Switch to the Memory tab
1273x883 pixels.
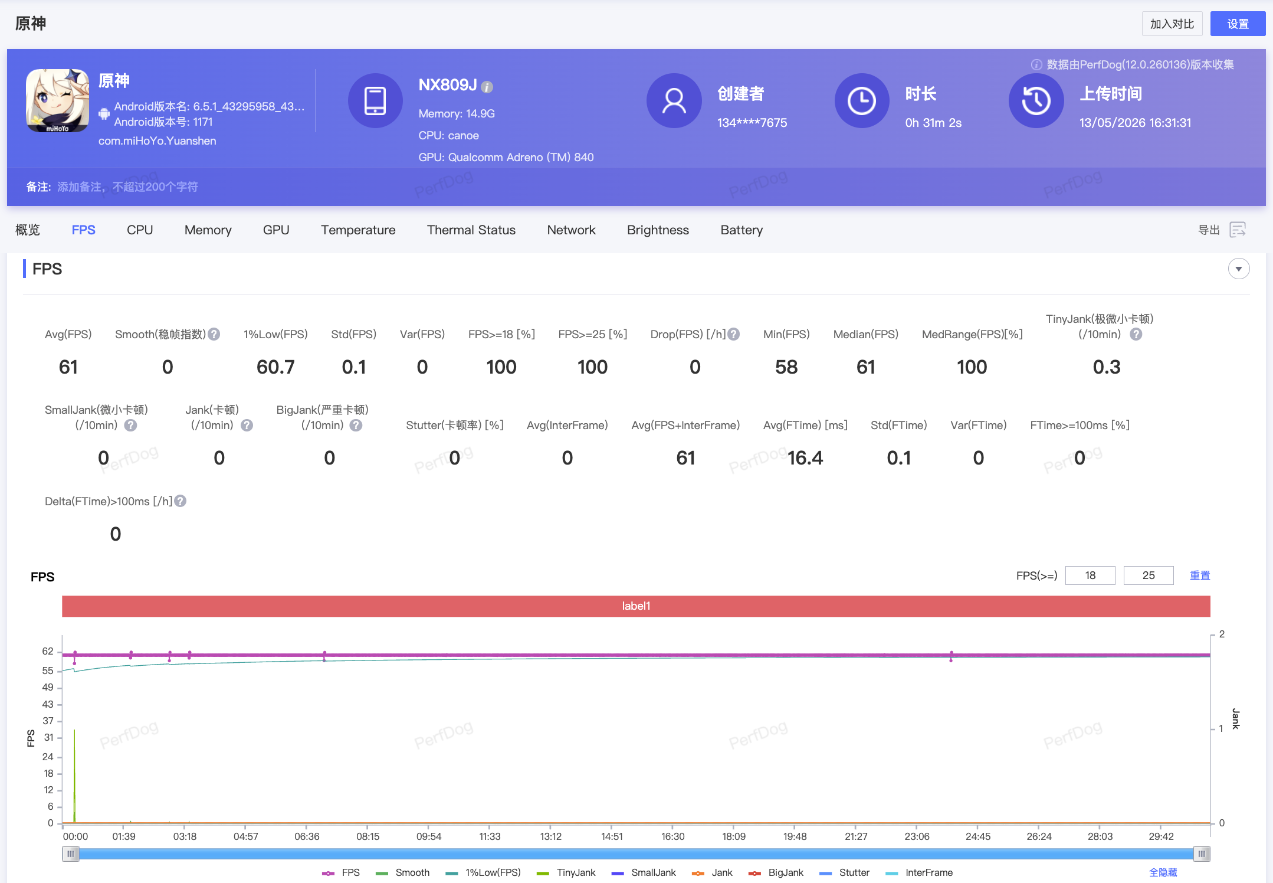(208, 230)
